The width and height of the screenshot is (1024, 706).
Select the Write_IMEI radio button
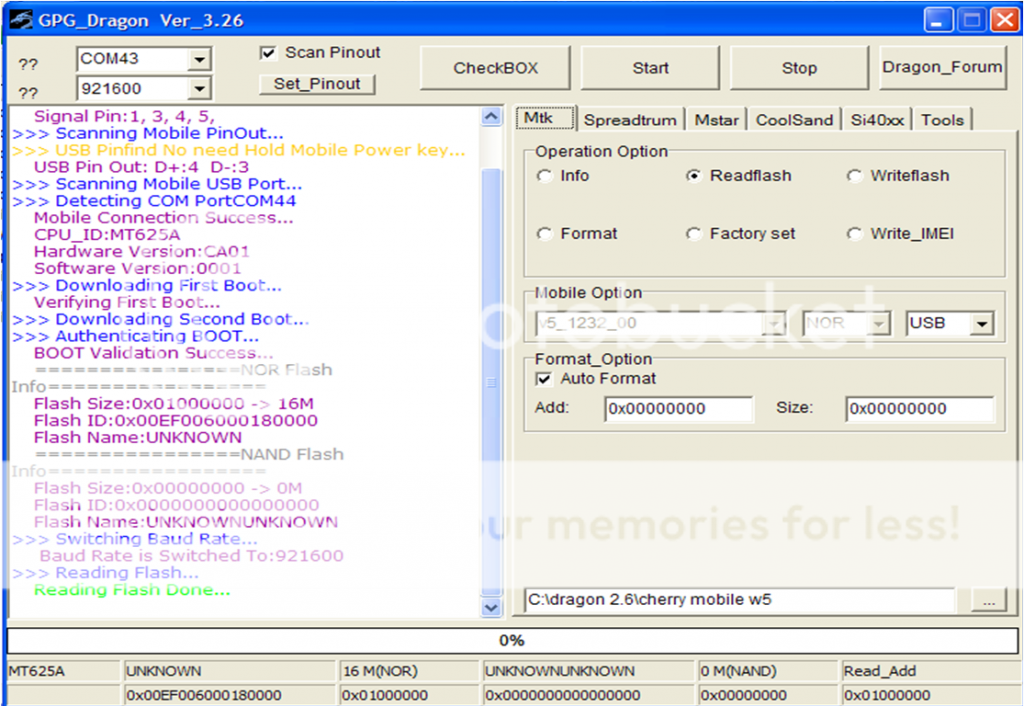click(x=854, y=234)
